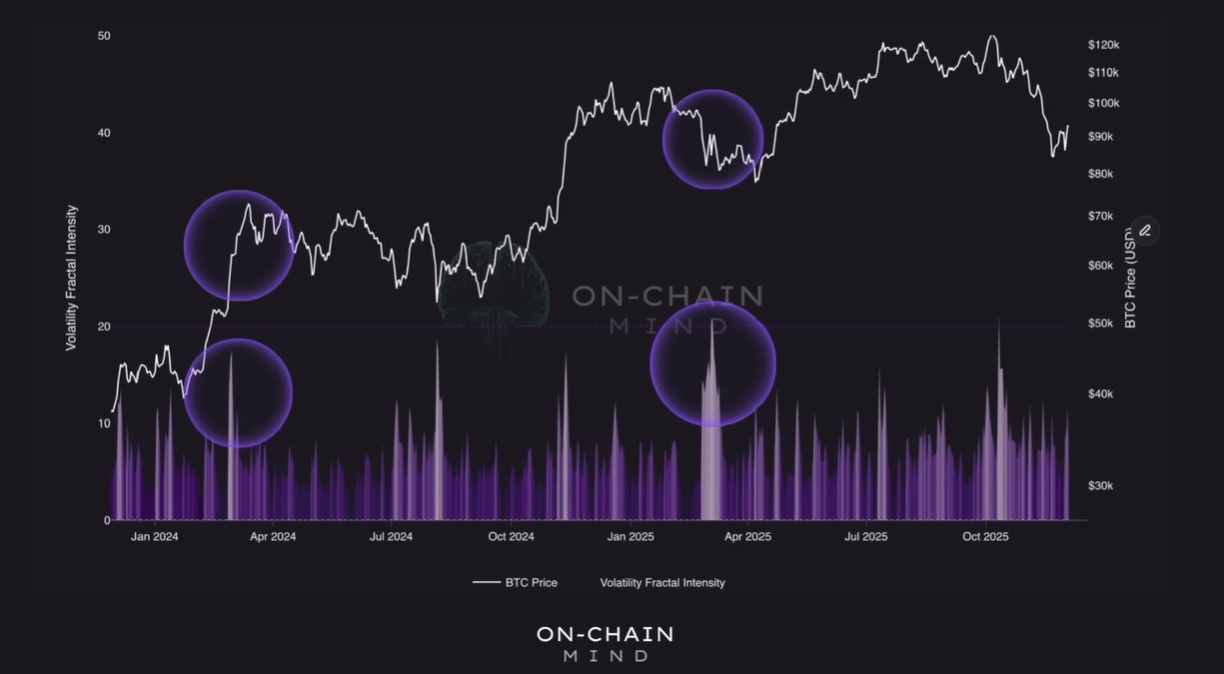Select the Jul 2025 date tick
Screen dimensions: 1224x674
tap(866, 537)
